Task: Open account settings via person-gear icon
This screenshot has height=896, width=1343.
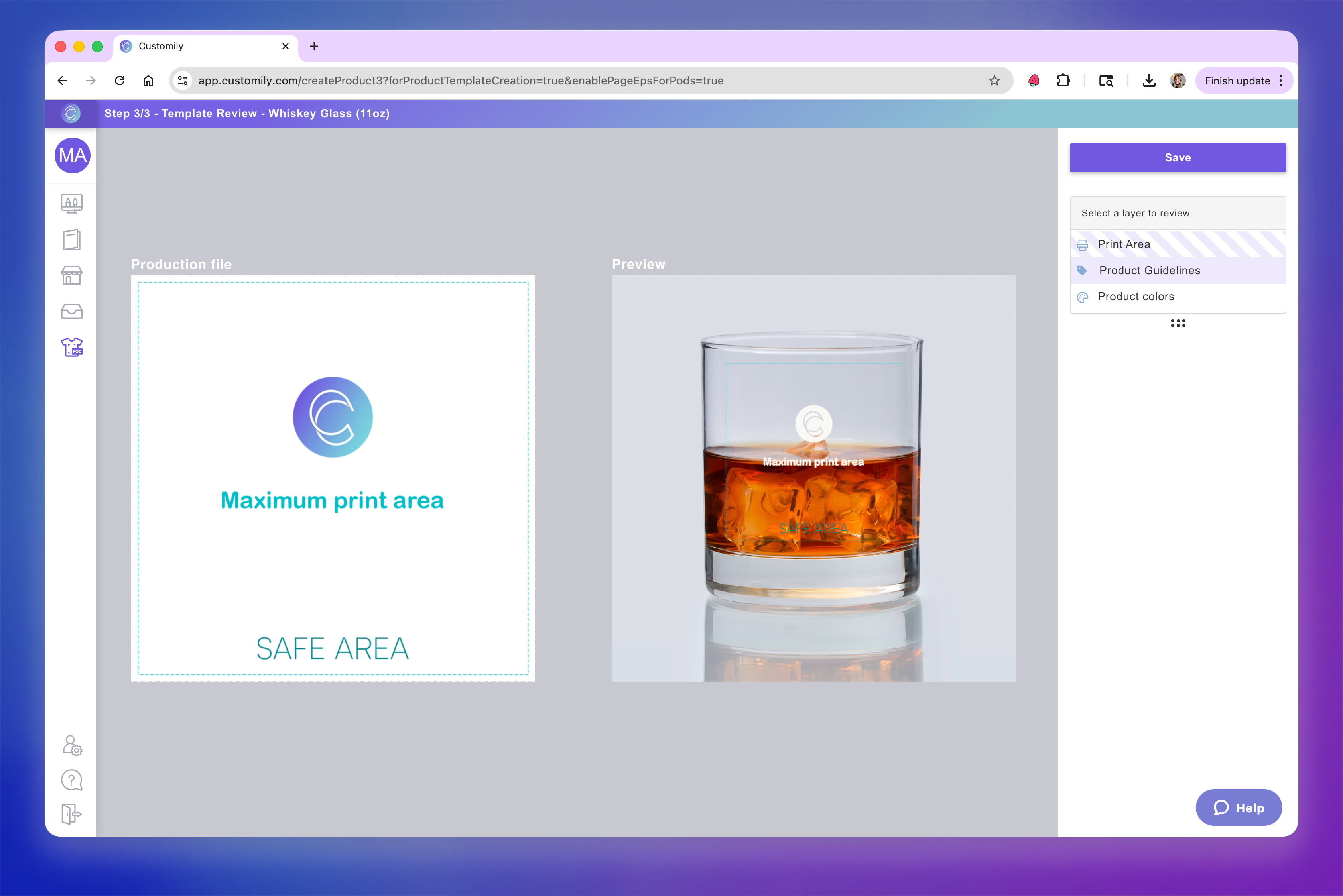Action: tap(71, 746)
